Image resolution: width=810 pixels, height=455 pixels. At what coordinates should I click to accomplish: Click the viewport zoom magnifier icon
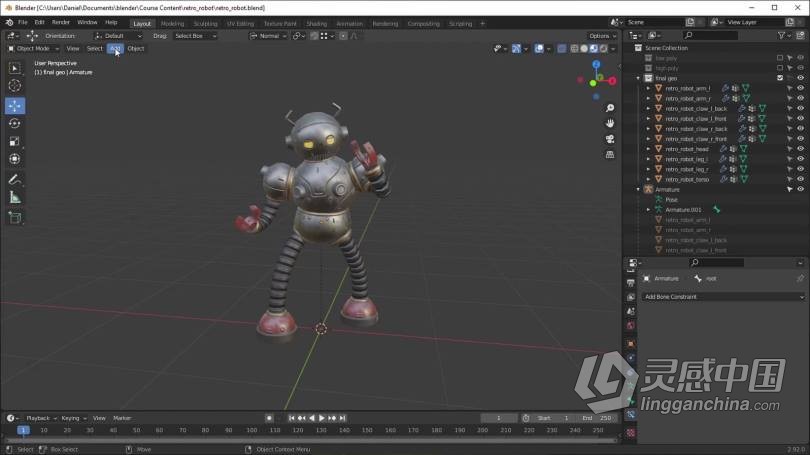[610, 108]
